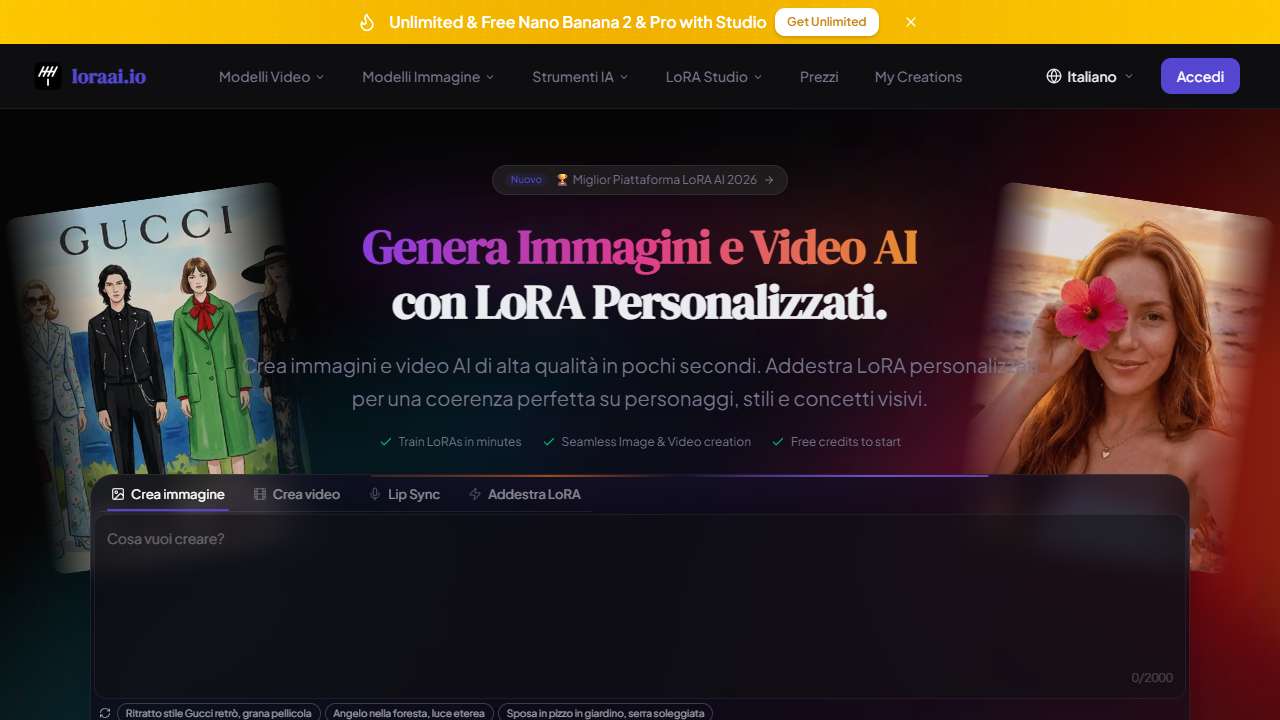1280x720 pixels.
Task: Expand the LoRA Studio menu
Action: [x=713, y=76]
